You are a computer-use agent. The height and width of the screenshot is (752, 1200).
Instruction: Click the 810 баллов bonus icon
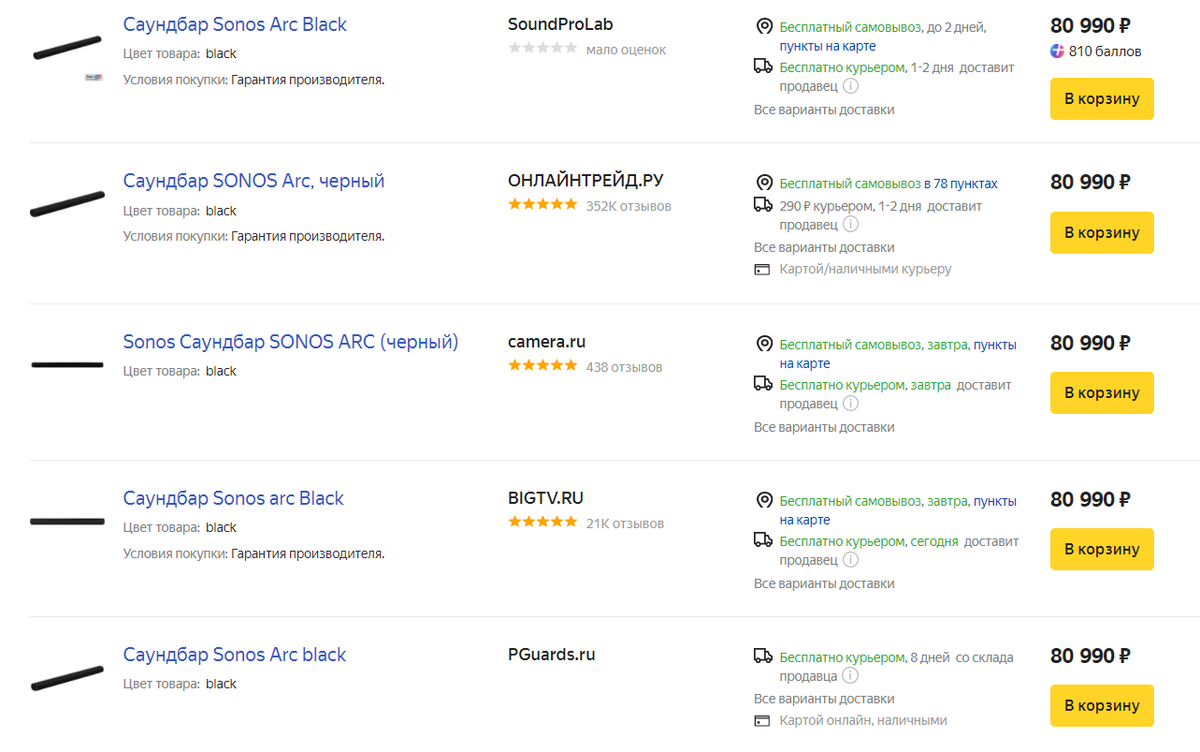[x=1058, y=51]
